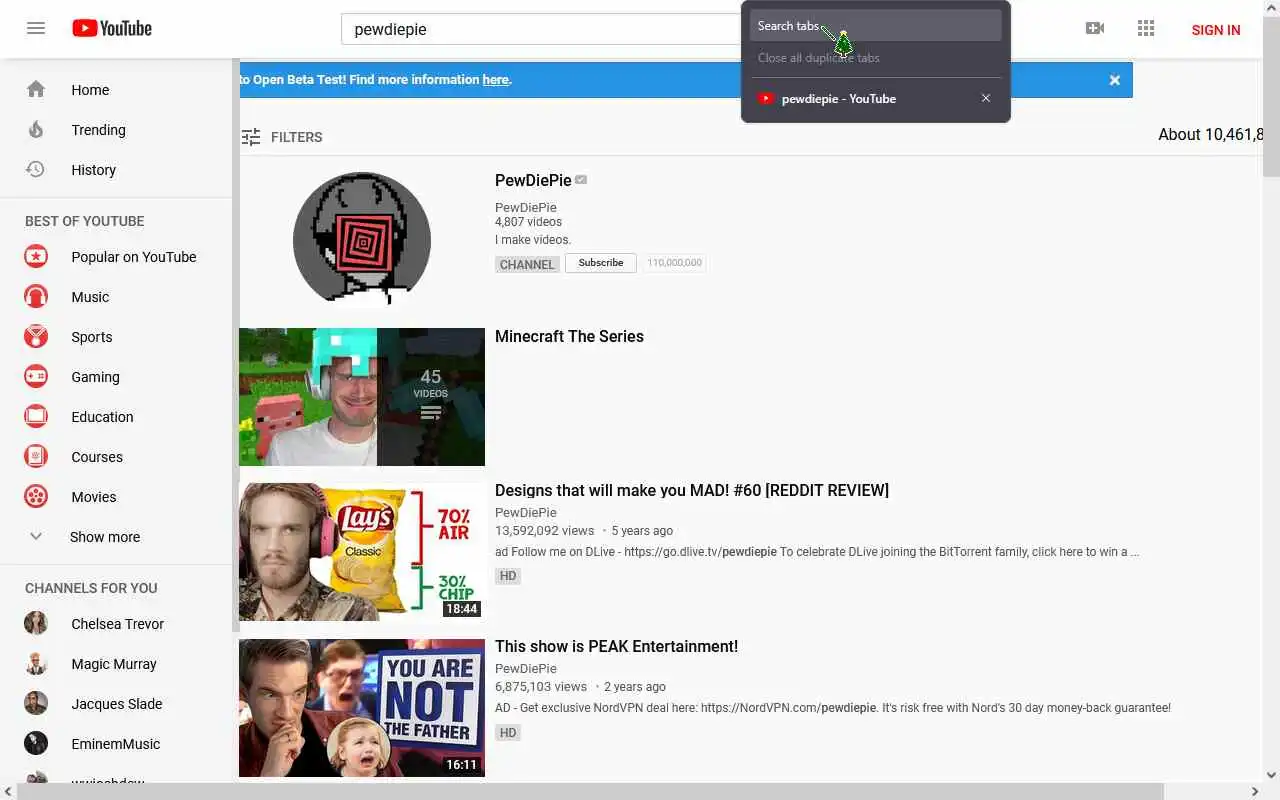
Task: Click '13,592,092 views' text
Action: tap(544, 531)
